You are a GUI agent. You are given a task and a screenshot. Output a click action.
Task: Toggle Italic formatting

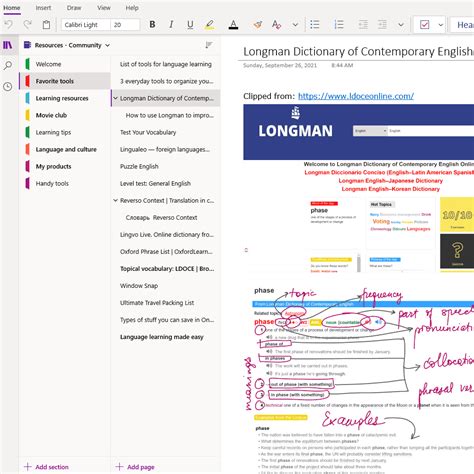point(171,24)
